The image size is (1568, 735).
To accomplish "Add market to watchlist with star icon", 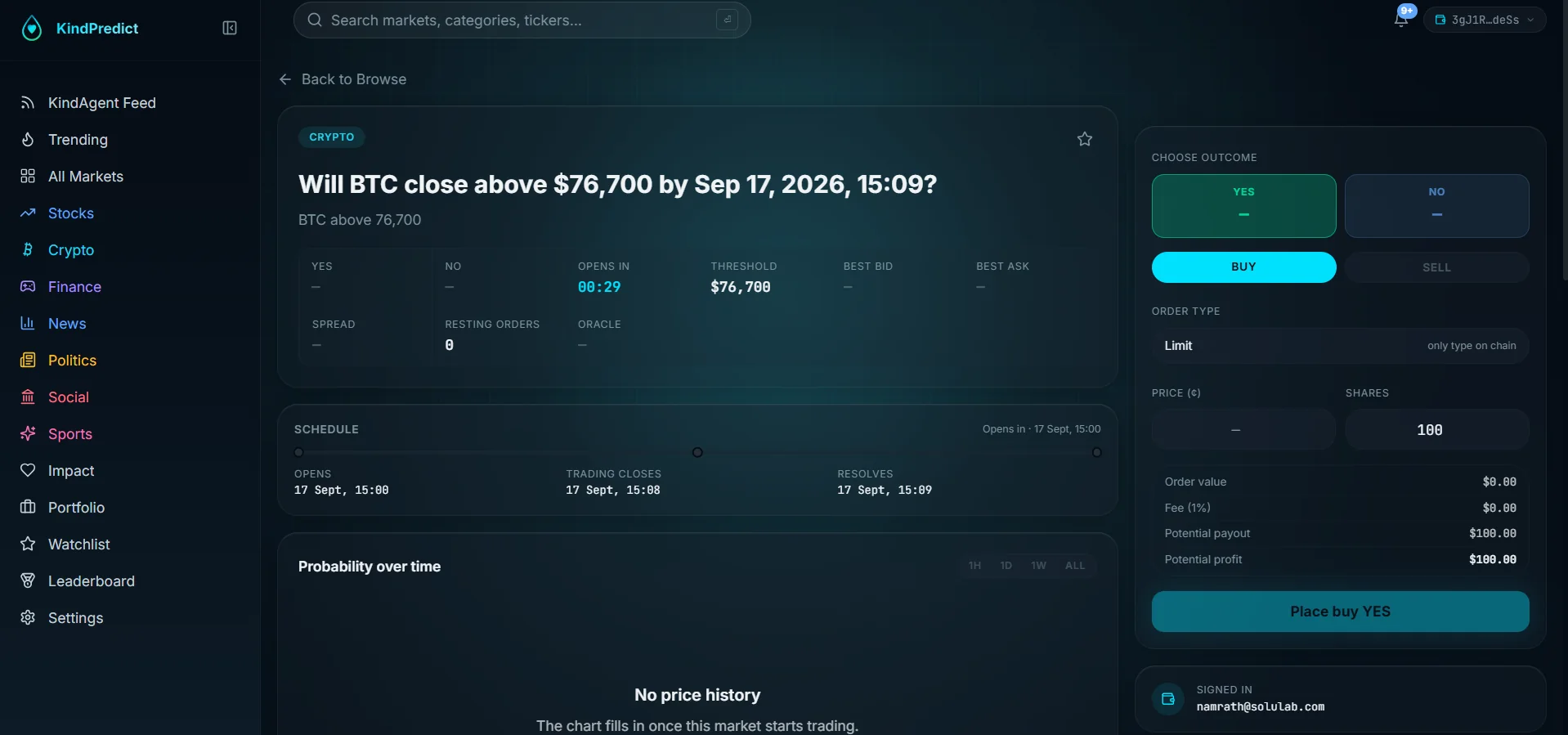I will click(x=1084, y=139).
